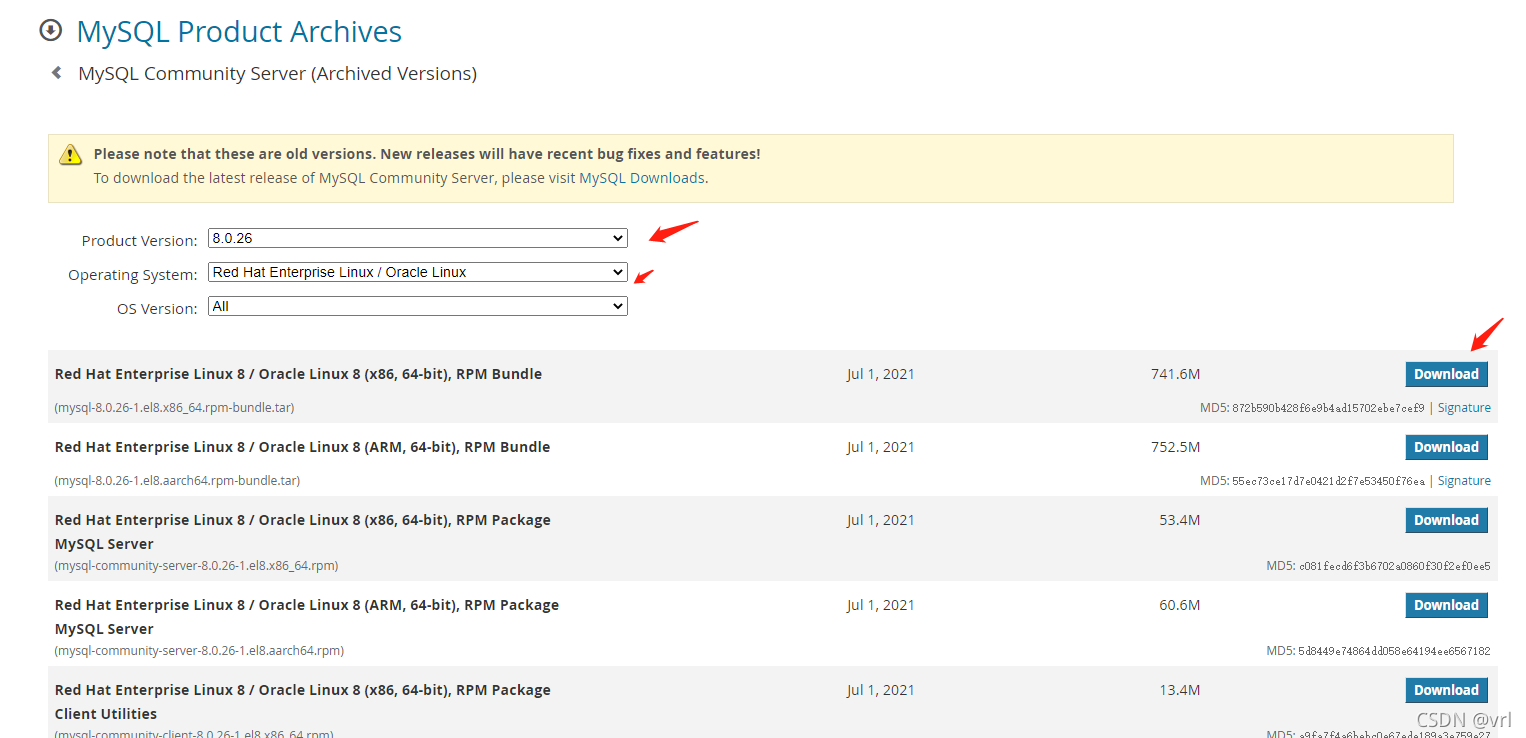Download the x86 64-bit MySQL Server RPM Package

1446,520
